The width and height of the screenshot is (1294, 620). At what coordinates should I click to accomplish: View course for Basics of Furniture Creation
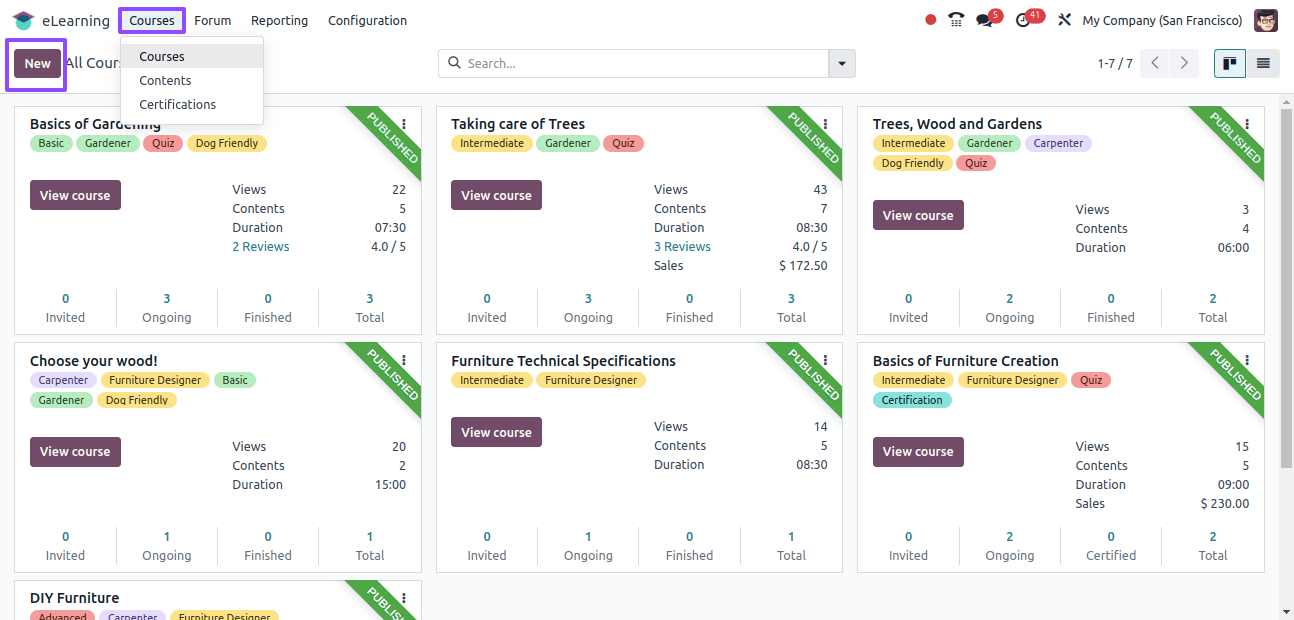click(x=918, y=452)
